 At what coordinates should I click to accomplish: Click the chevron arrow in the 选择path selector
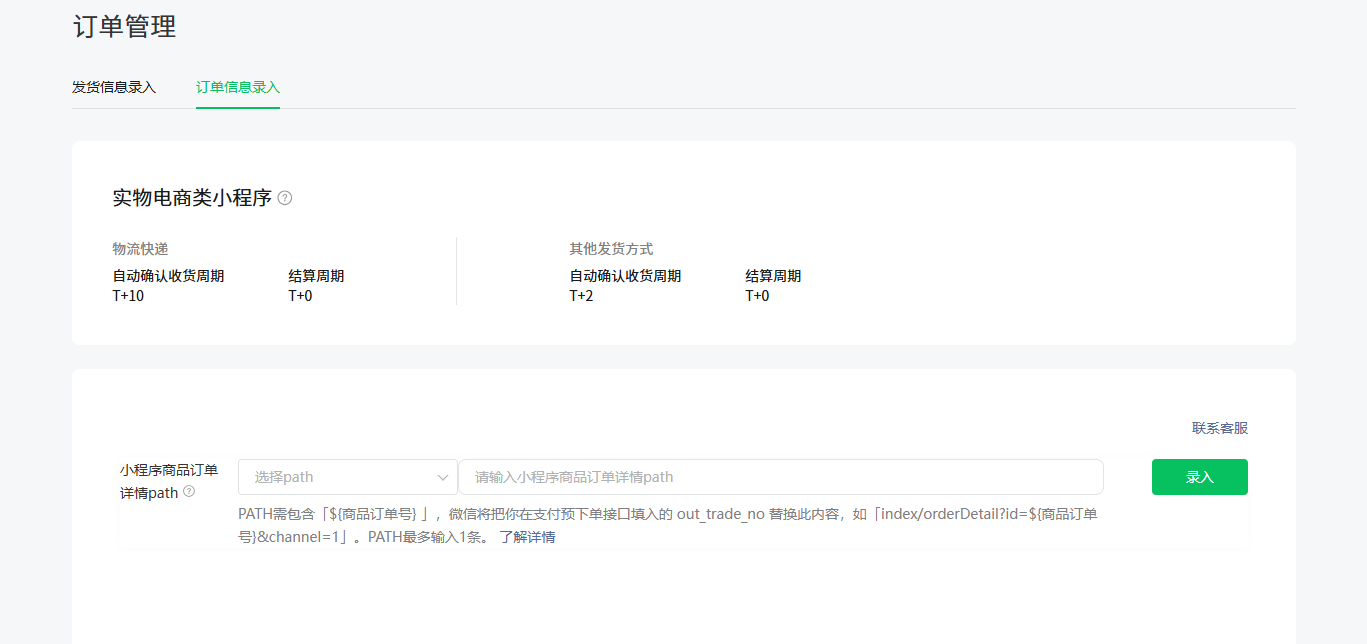pyautogui.click(x=442, y=478)
